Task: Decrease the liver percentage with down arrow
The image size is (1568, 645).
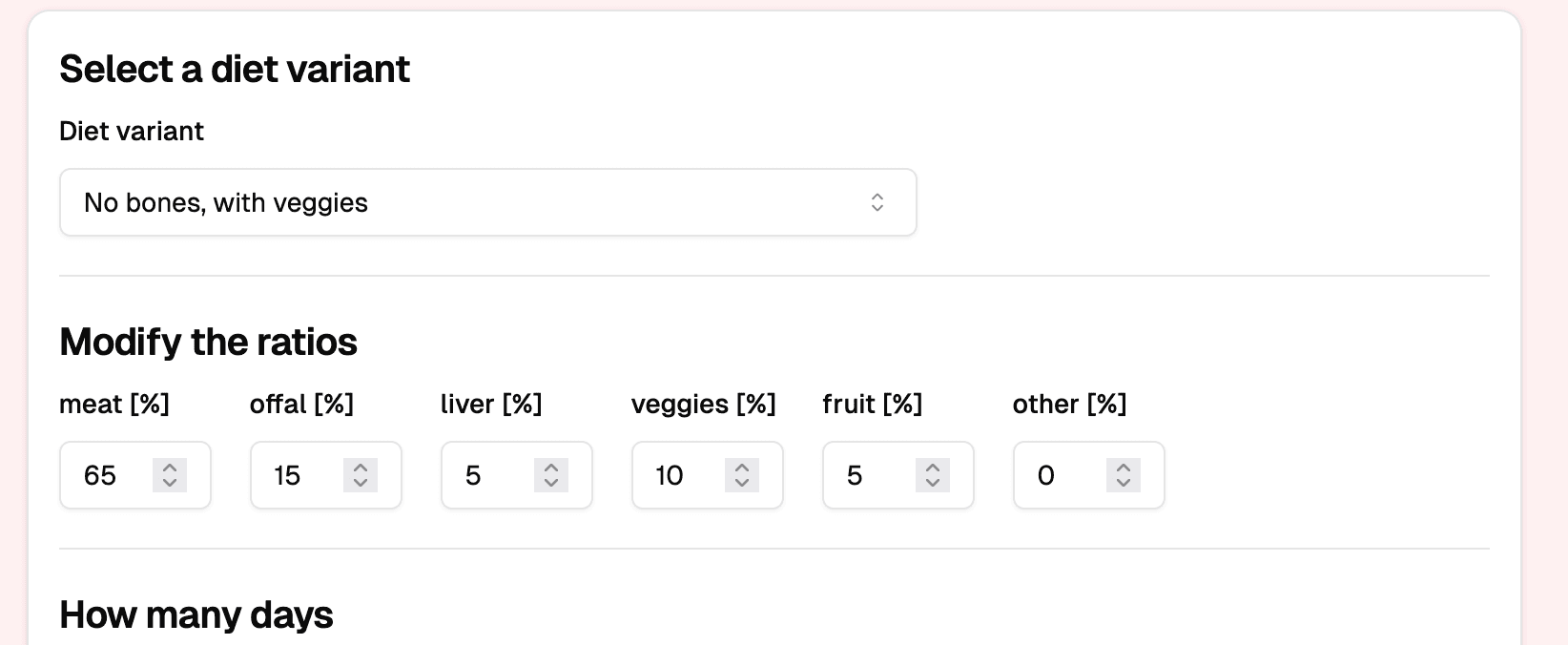Action: [x=551, y=483]
